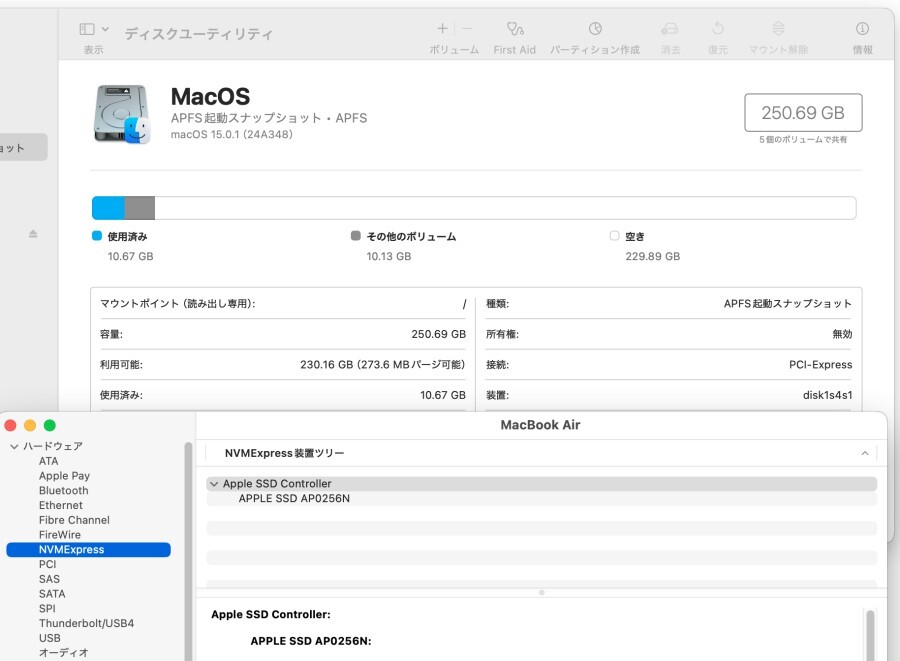Screen dimensions: 900x661
Task: Click the Unmount (マウント解除) toolbar icon
Action: pos(778,30)
